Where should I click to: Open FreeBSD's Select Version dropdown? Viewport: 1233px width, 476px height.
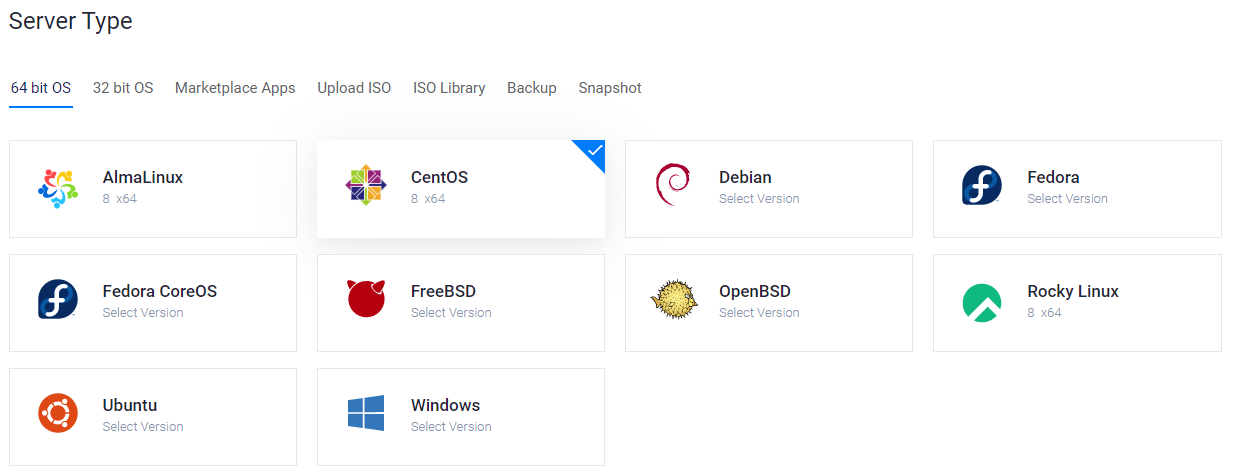[x=451, y=313]
